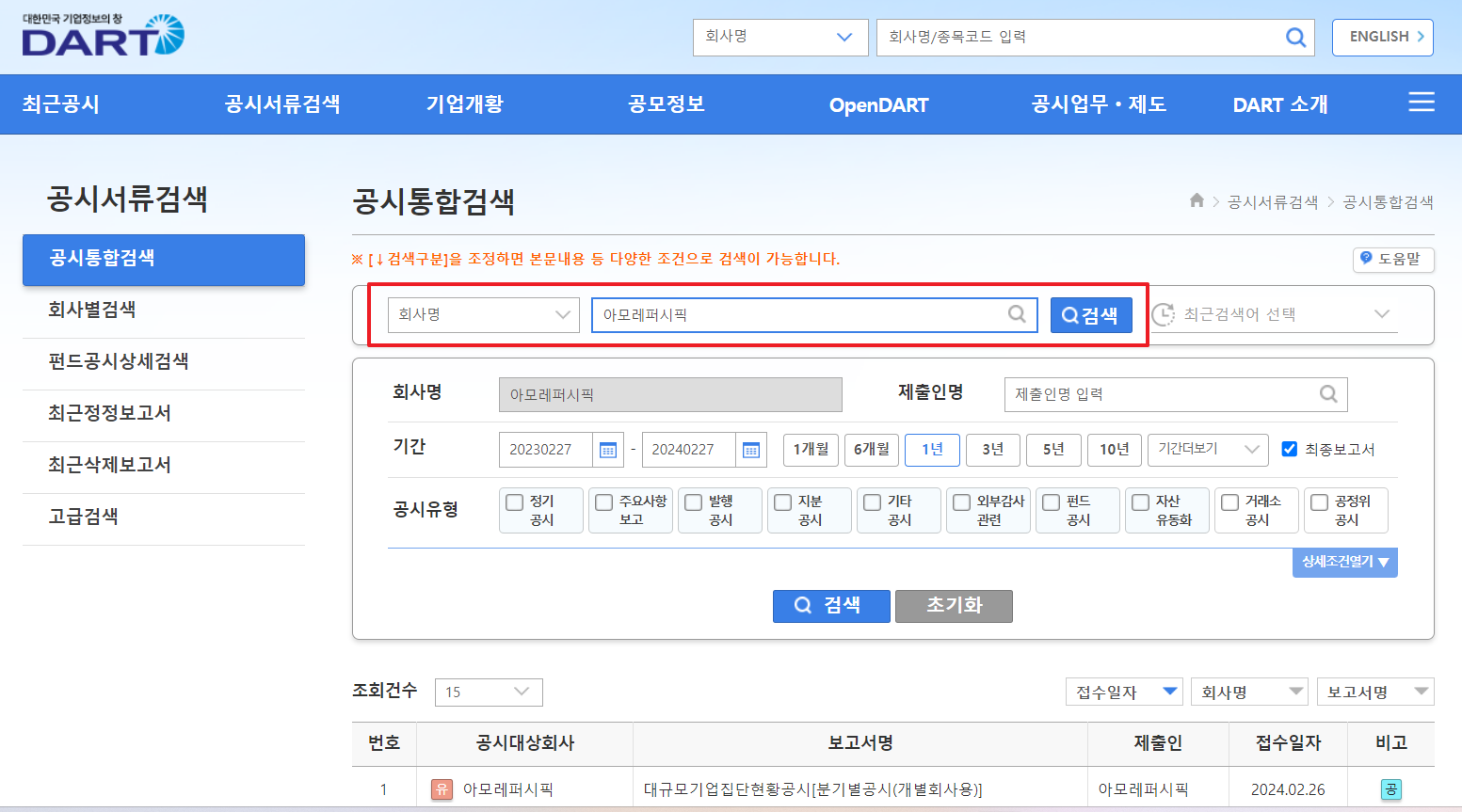
Task: Check the 거래소공시 checkbox
Action: click(x=1229, y=502)
